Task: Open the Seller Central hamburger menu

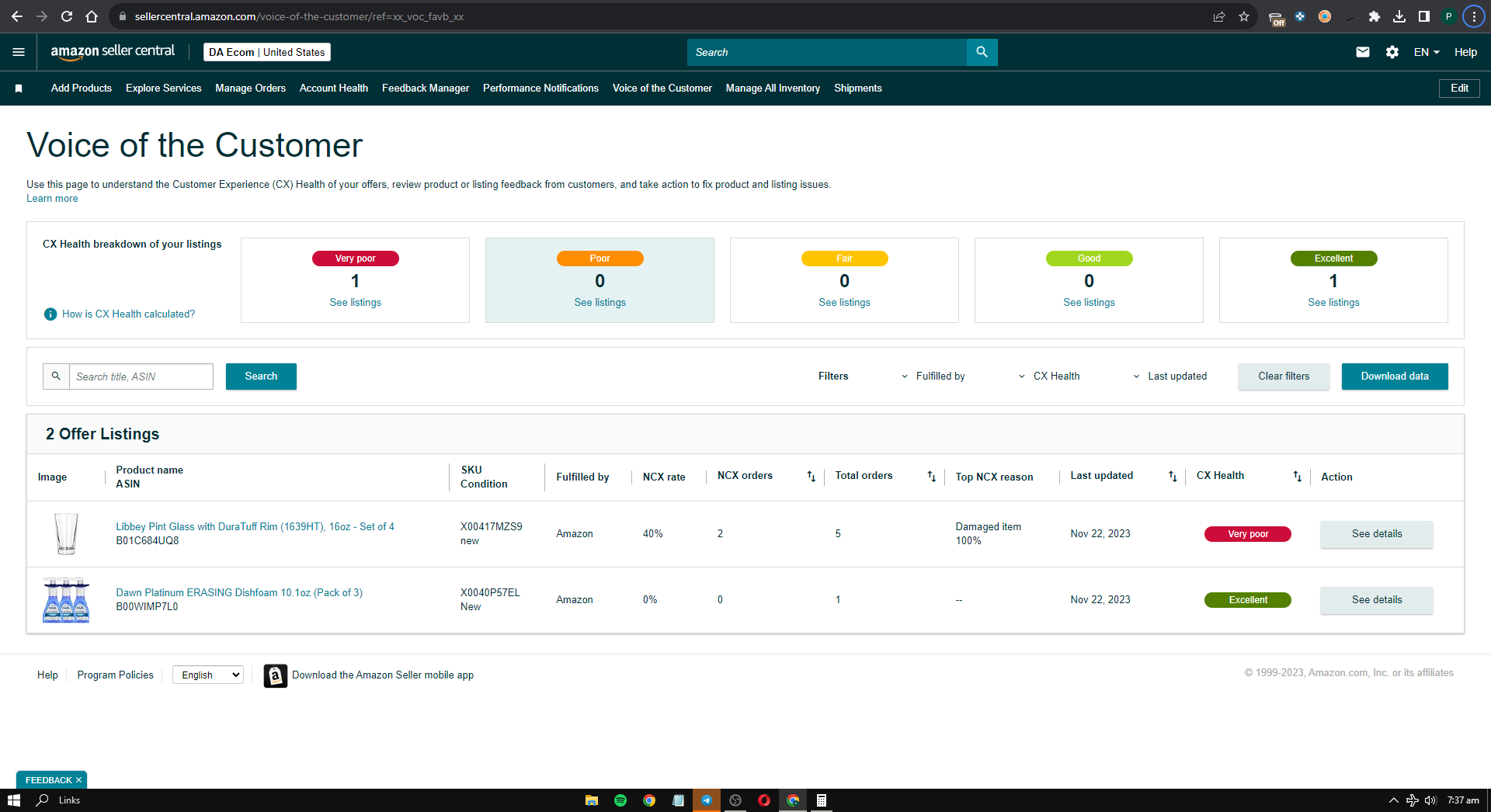Action: pos(19,52)
